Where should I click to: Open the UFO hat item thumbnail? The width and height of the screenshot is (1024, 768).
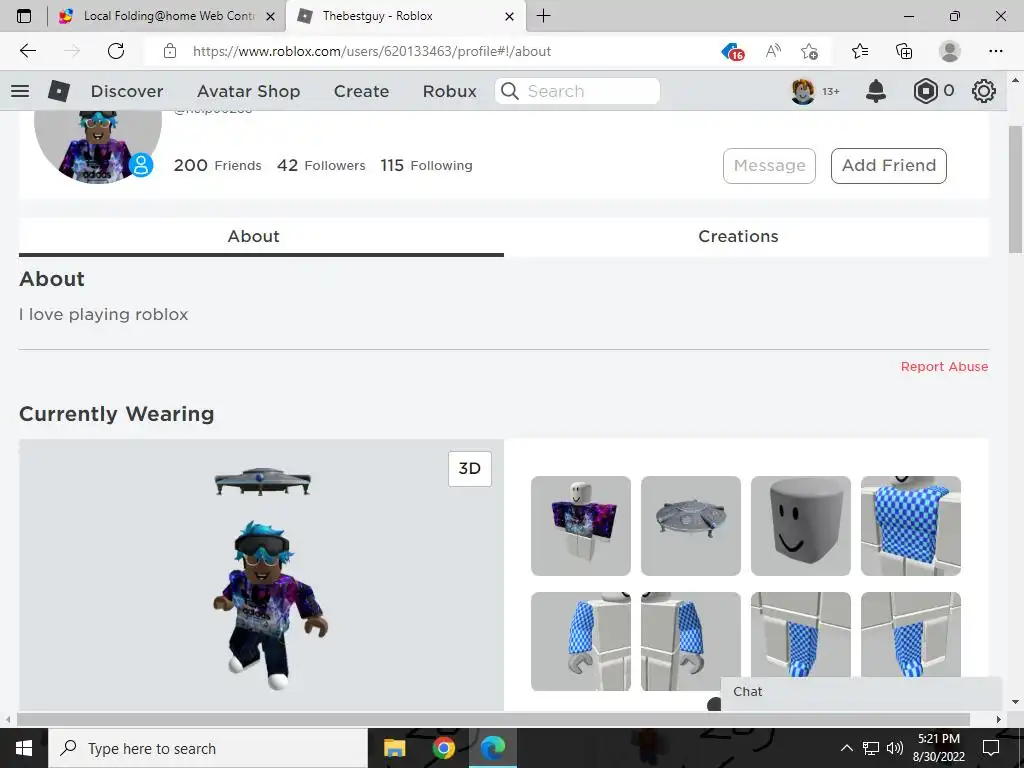tap(691, 526)
